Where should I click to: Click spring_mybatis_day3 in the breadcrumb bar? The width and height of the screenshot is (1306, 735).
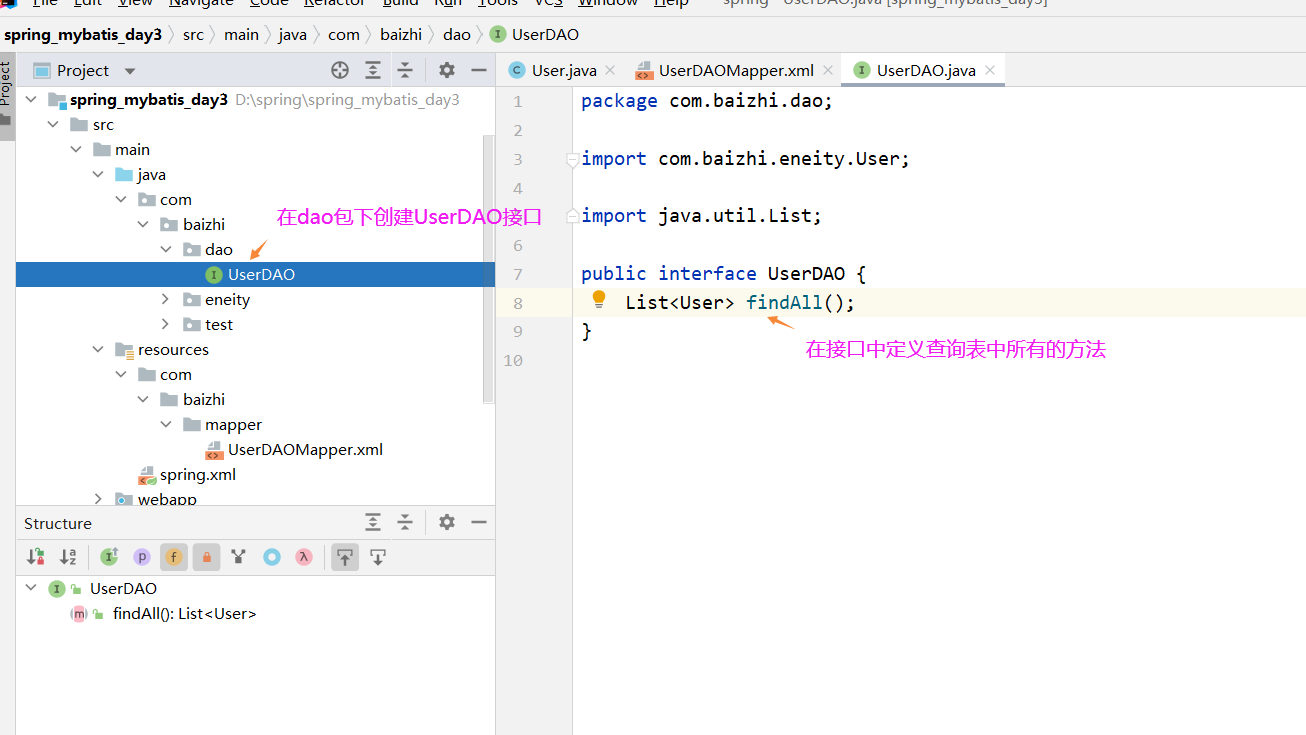tap(83, 35)
